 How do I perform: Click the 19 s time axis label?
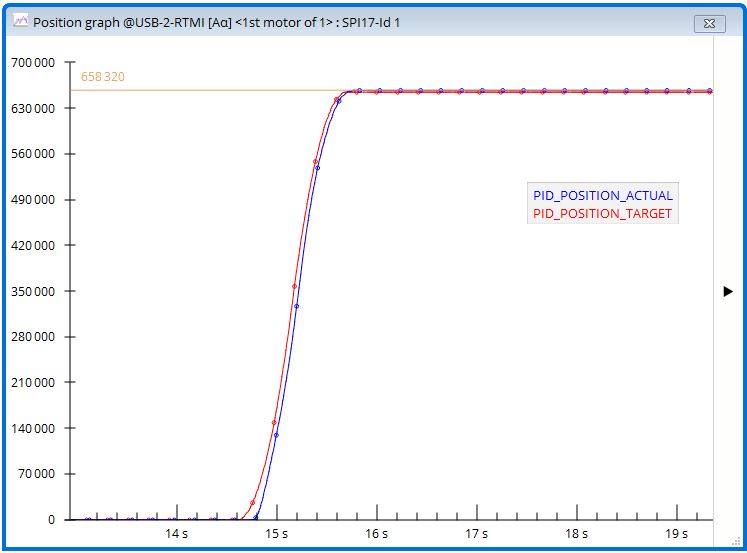coord(677,533)
